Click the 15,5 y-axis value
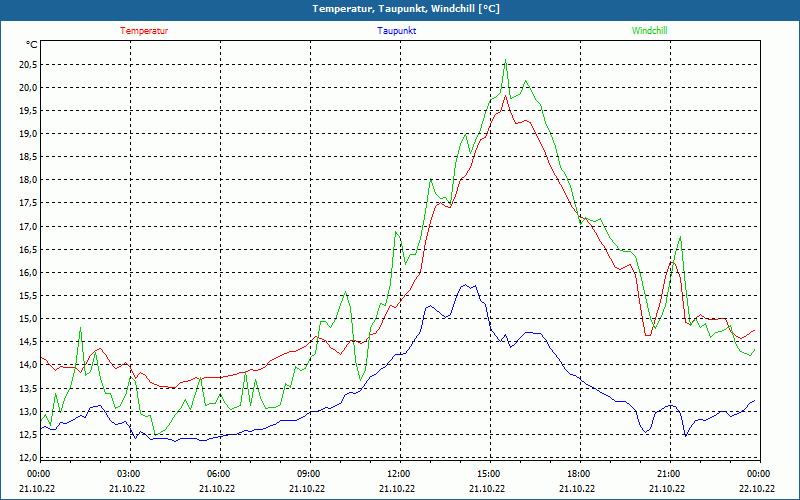 28,296
